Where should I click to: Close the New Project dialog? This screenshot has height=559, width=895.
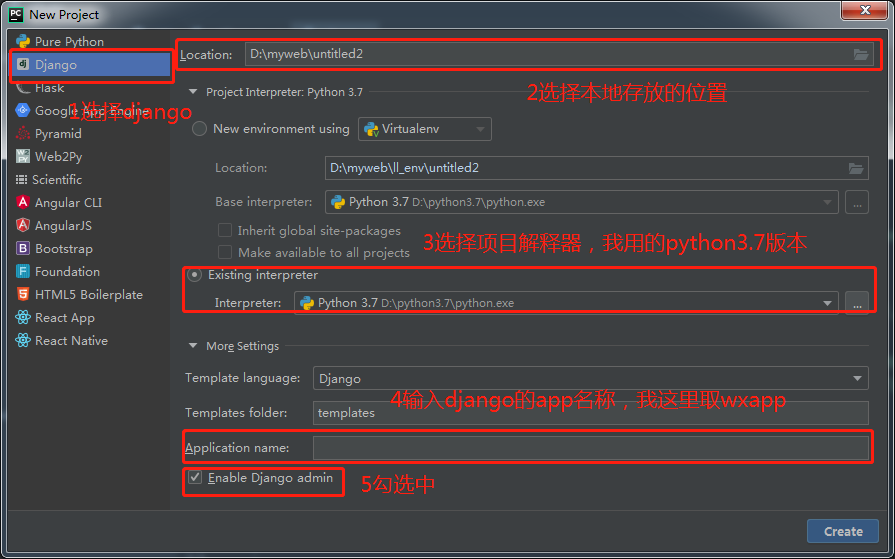(x=864, y=10)
